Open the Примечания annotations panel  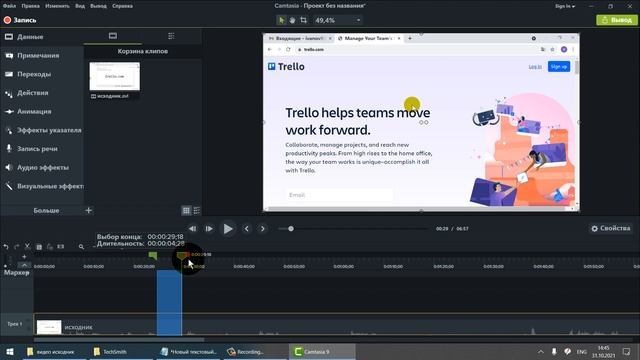[33, 56]
